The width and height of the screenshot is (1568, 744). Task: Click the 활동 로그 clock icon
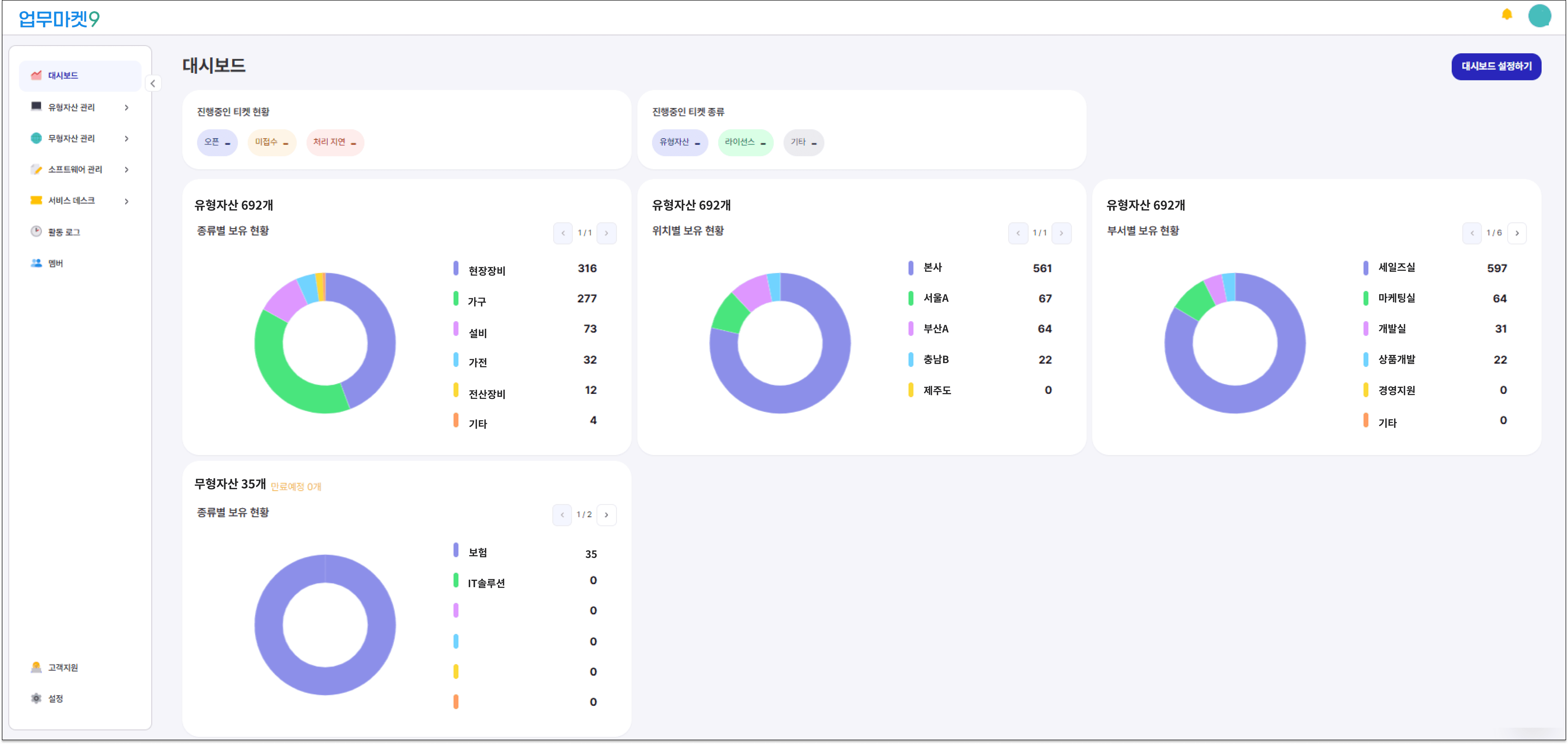click(x=36, y=232)
